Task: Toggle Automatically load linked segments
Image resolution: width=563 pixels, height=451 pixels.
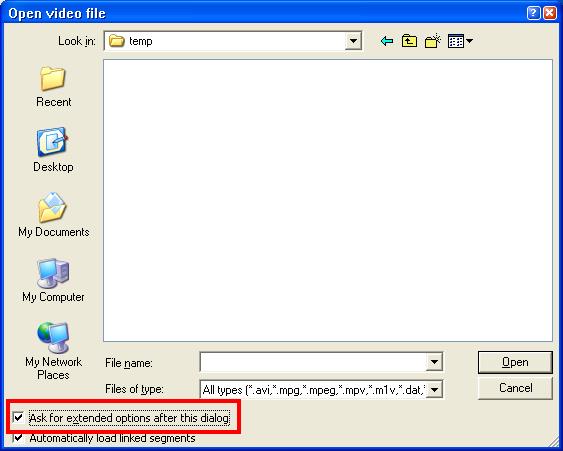Action: tap(18, 438)
